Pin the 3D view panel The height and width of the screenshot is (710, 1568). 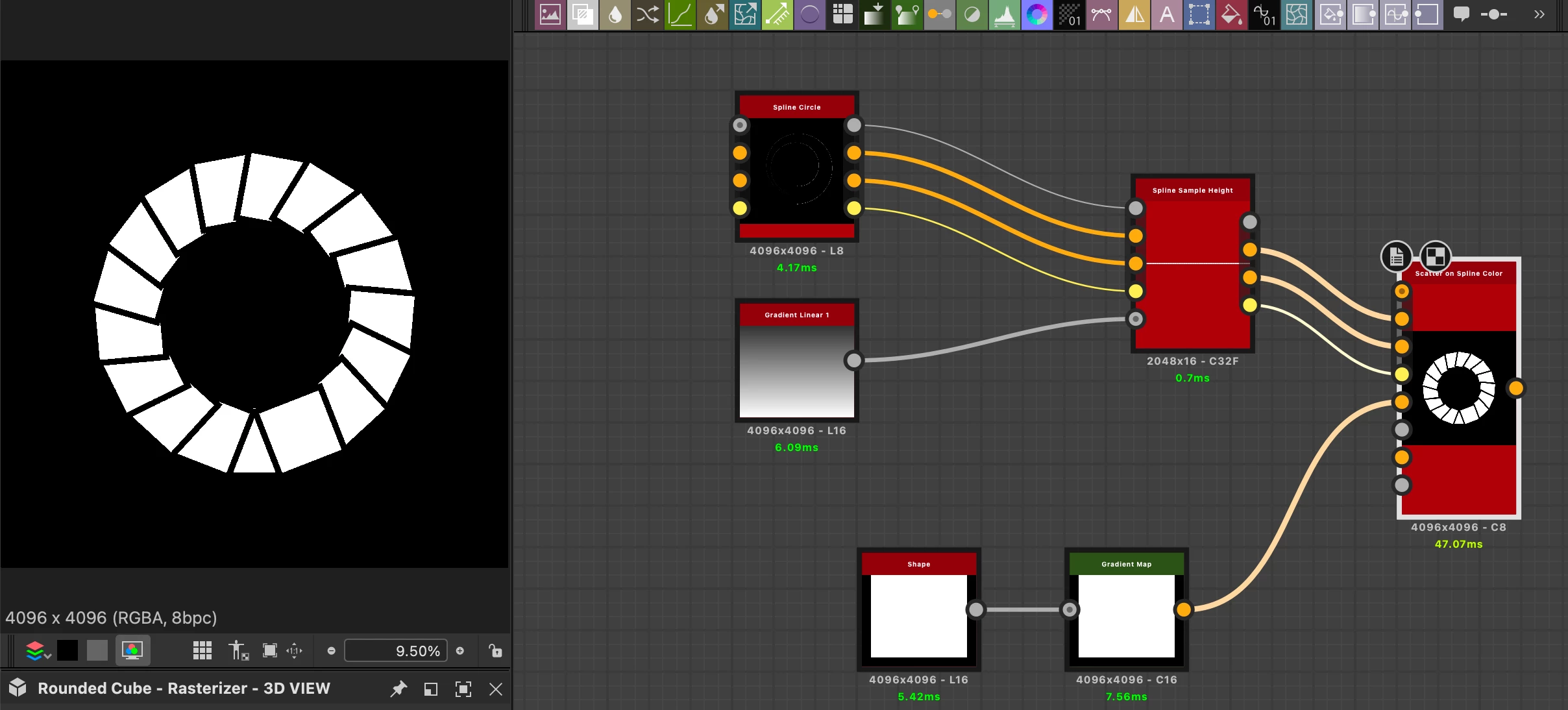click(398, 689)
